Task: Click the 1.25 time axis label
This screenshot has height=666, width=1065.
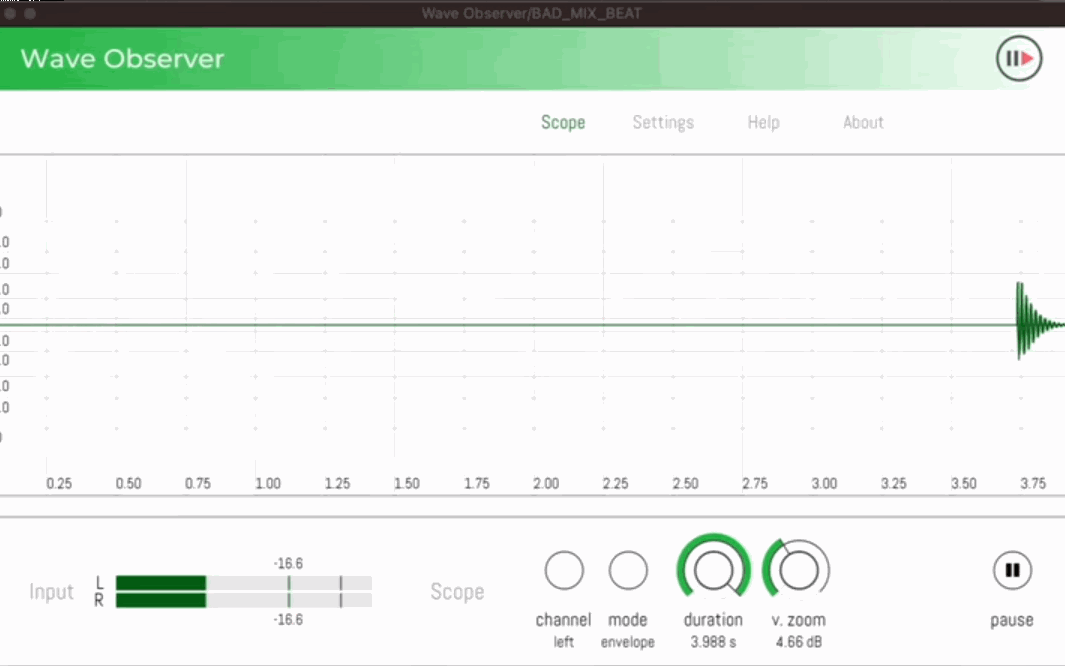Action: click(x=337, y=483)
